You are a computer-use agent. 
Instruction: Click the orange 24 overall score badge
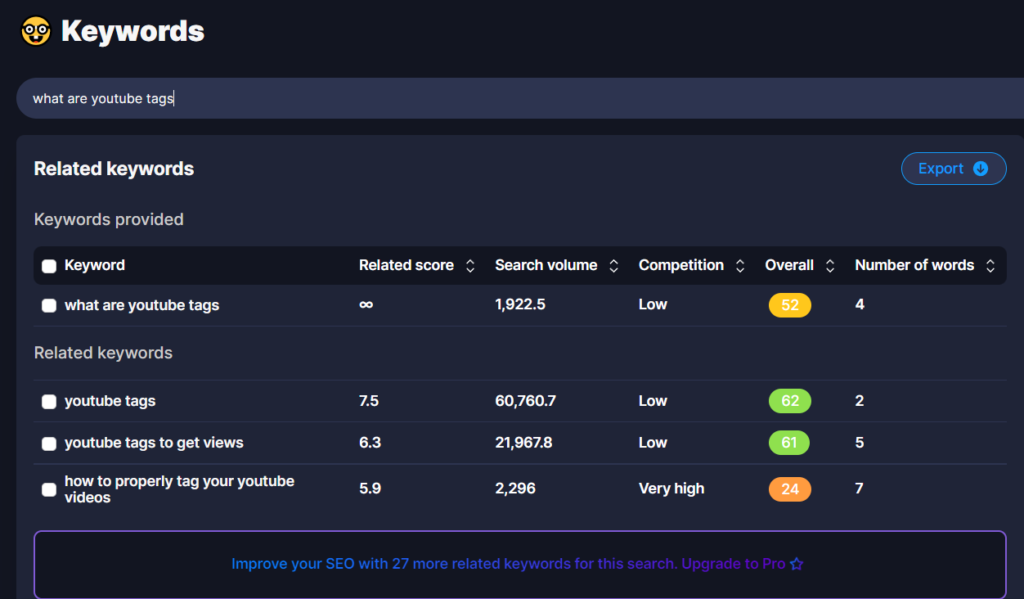click(789, 489)
